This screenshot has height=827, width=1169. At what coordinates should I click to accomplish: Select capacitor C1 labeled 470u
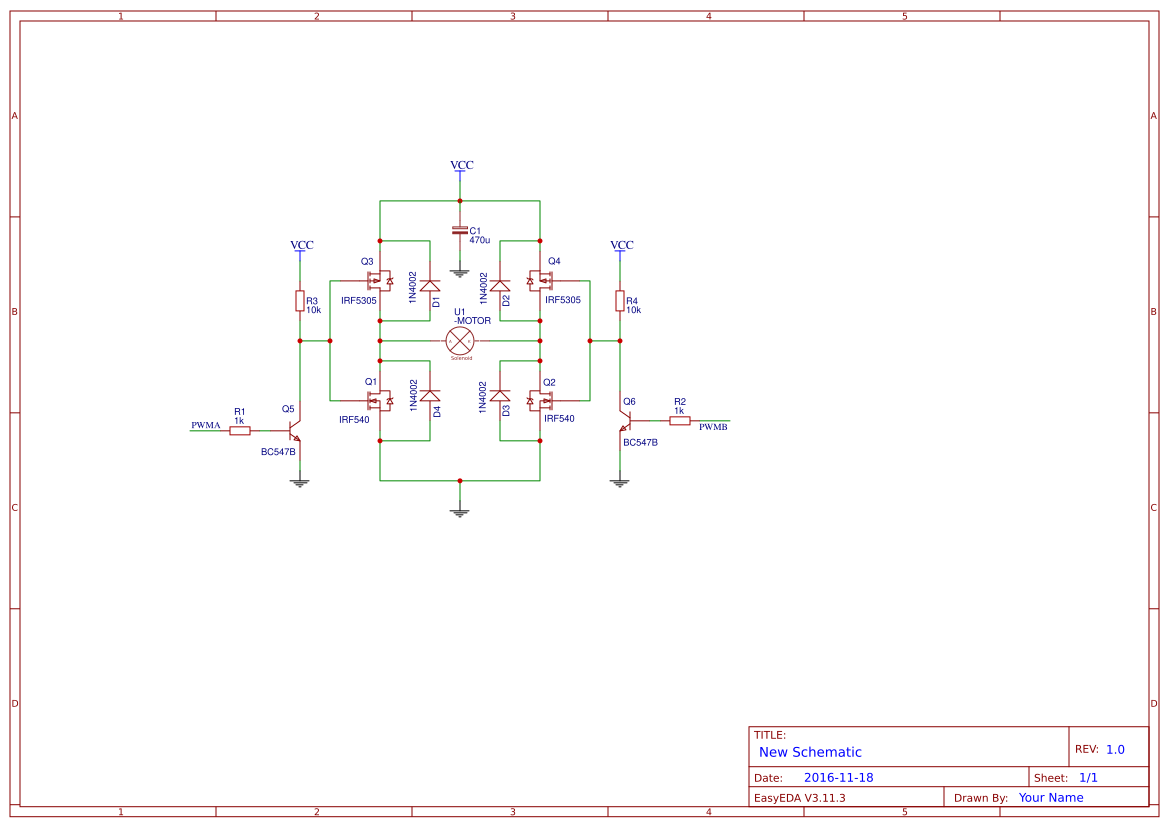(x=460, y=228)
